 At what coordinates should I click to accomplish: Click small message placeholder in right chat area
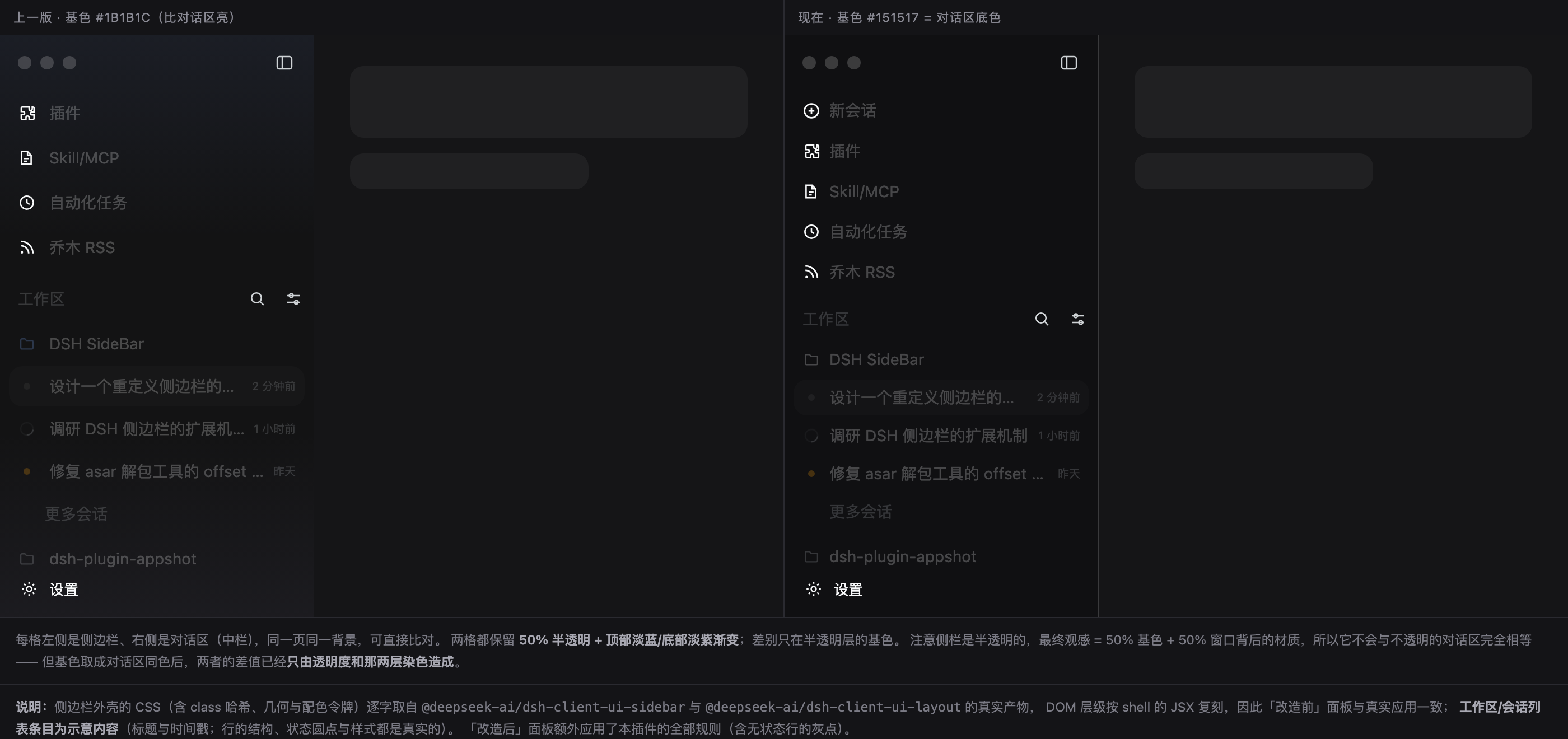(1253, 171)
